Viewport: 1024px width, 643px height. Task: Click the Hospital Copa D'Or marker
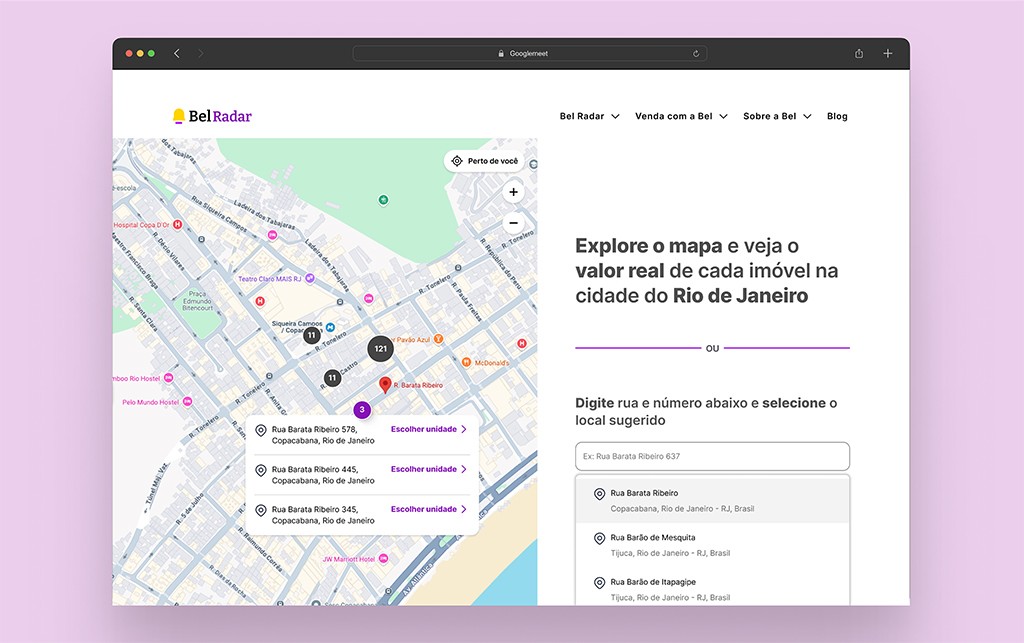point(177,225)
